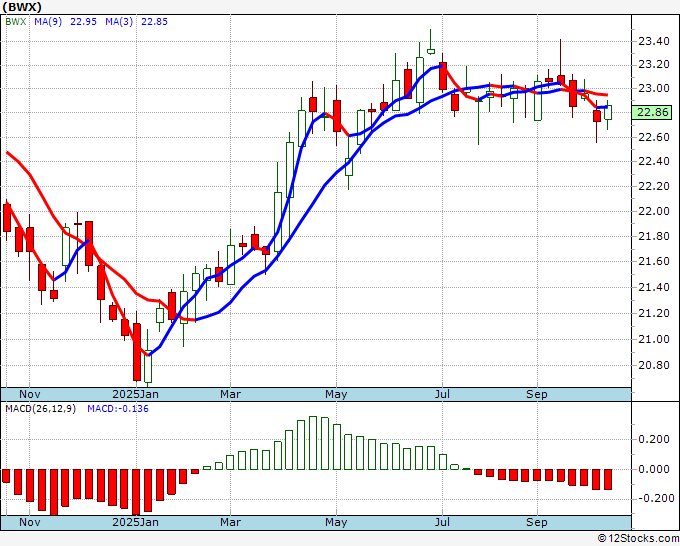Click 2025Jan on the MACD time axis
680x546 pixels.
click(136, 522)
